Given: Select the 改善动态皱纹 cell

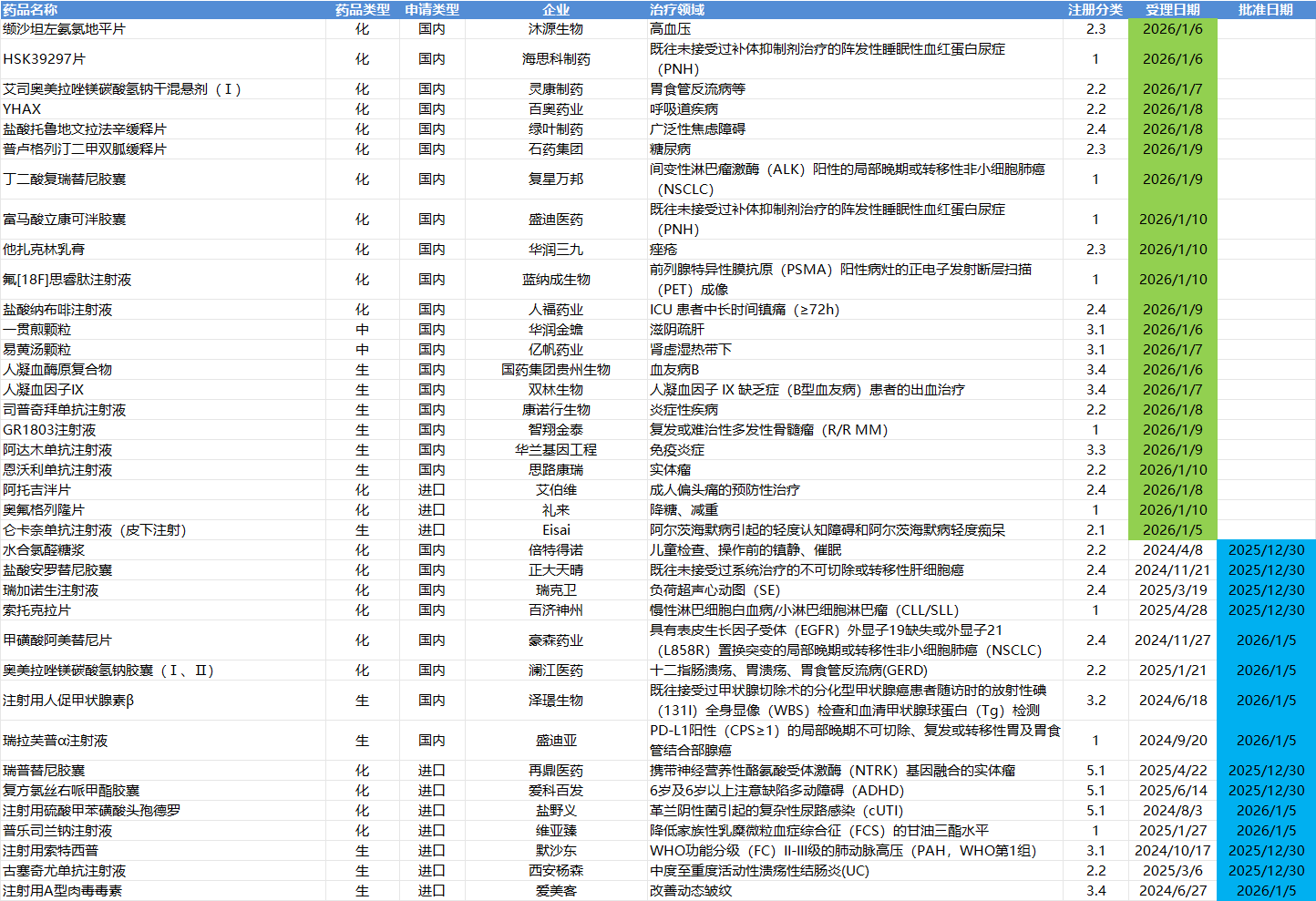Looking at the screenshot, I should tap(690, 891).
